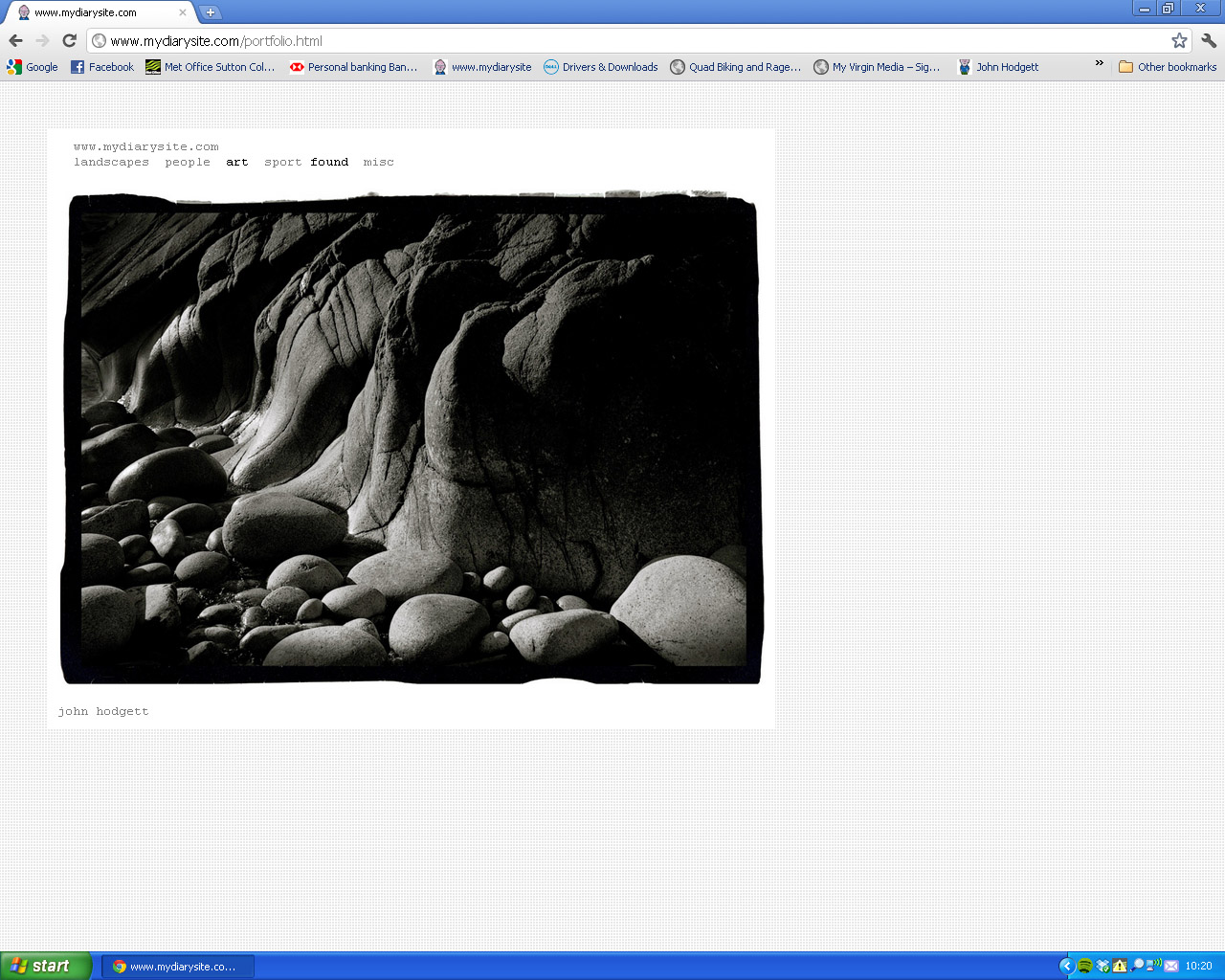Close the www.mydiarysite.com tab

click(183, 12)
